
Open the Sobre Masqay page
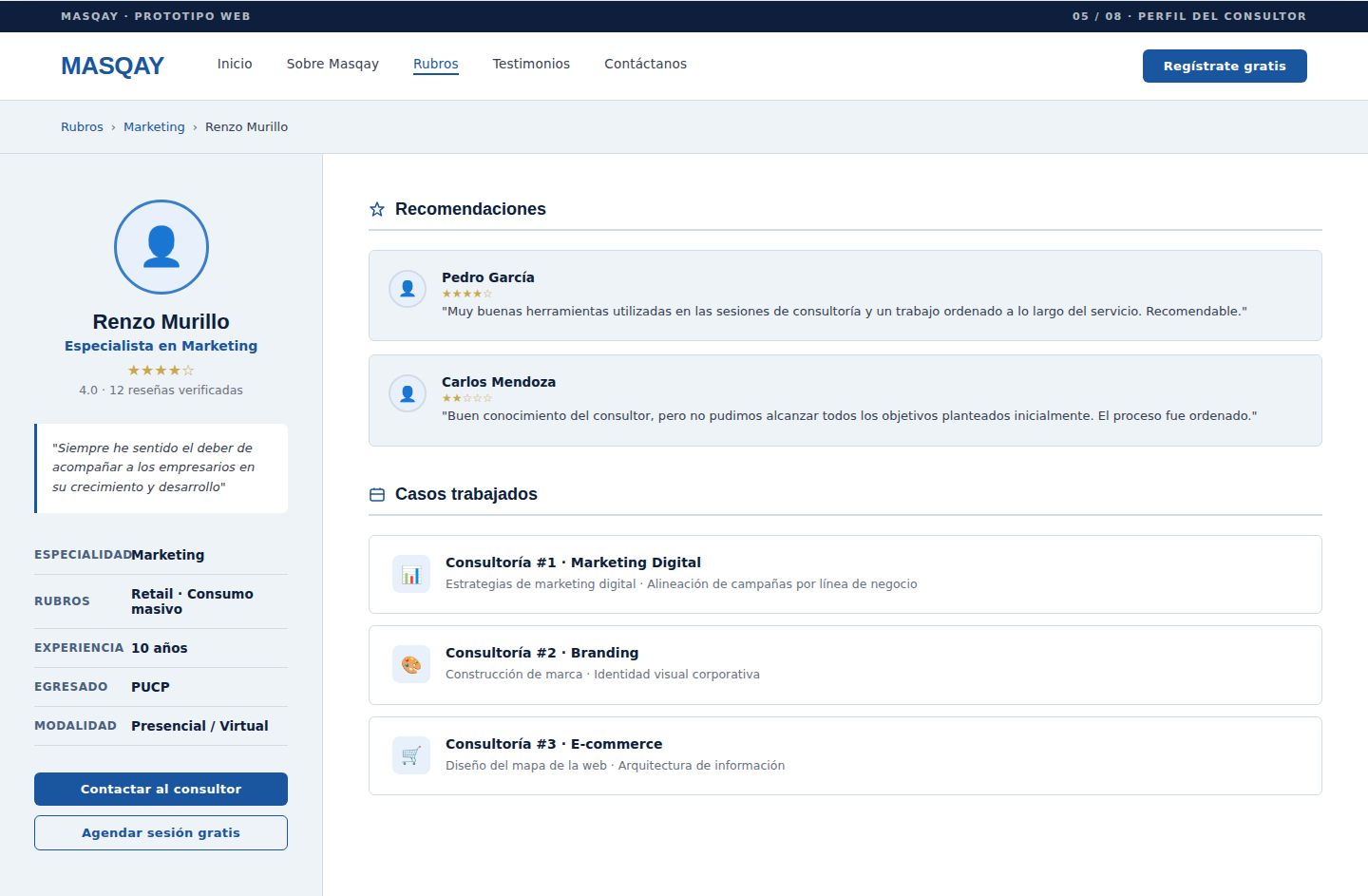pyautogui.click(x=332, y=64)
